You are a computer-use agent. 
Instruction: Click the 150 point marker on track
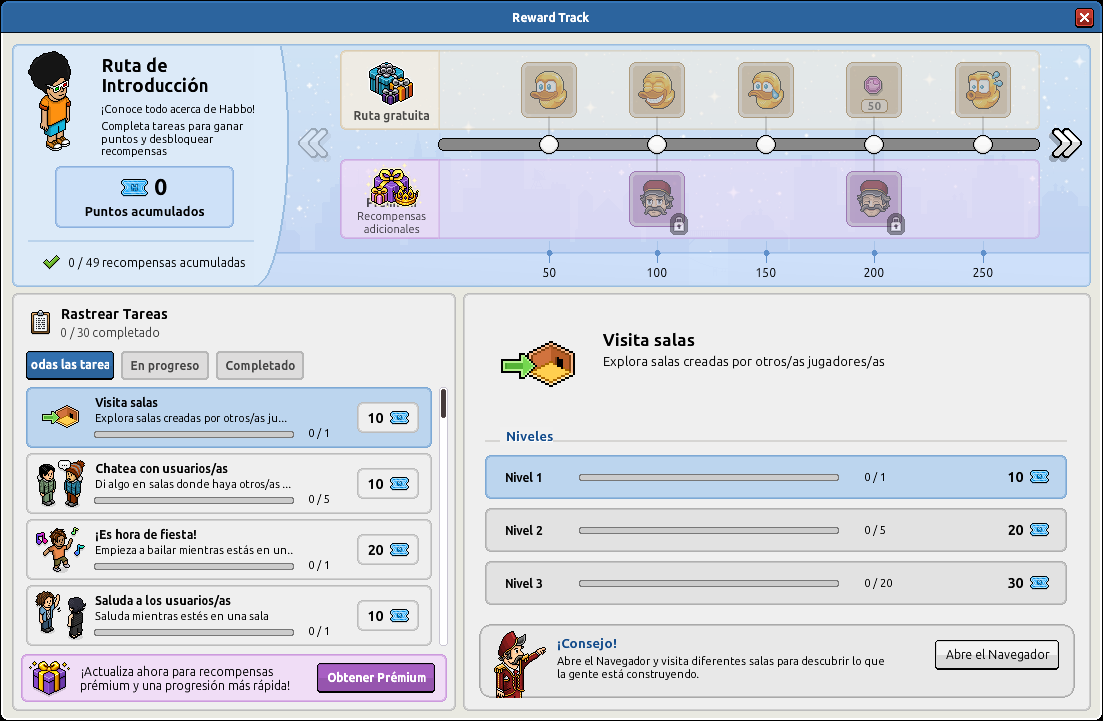[x=765, y=144]
